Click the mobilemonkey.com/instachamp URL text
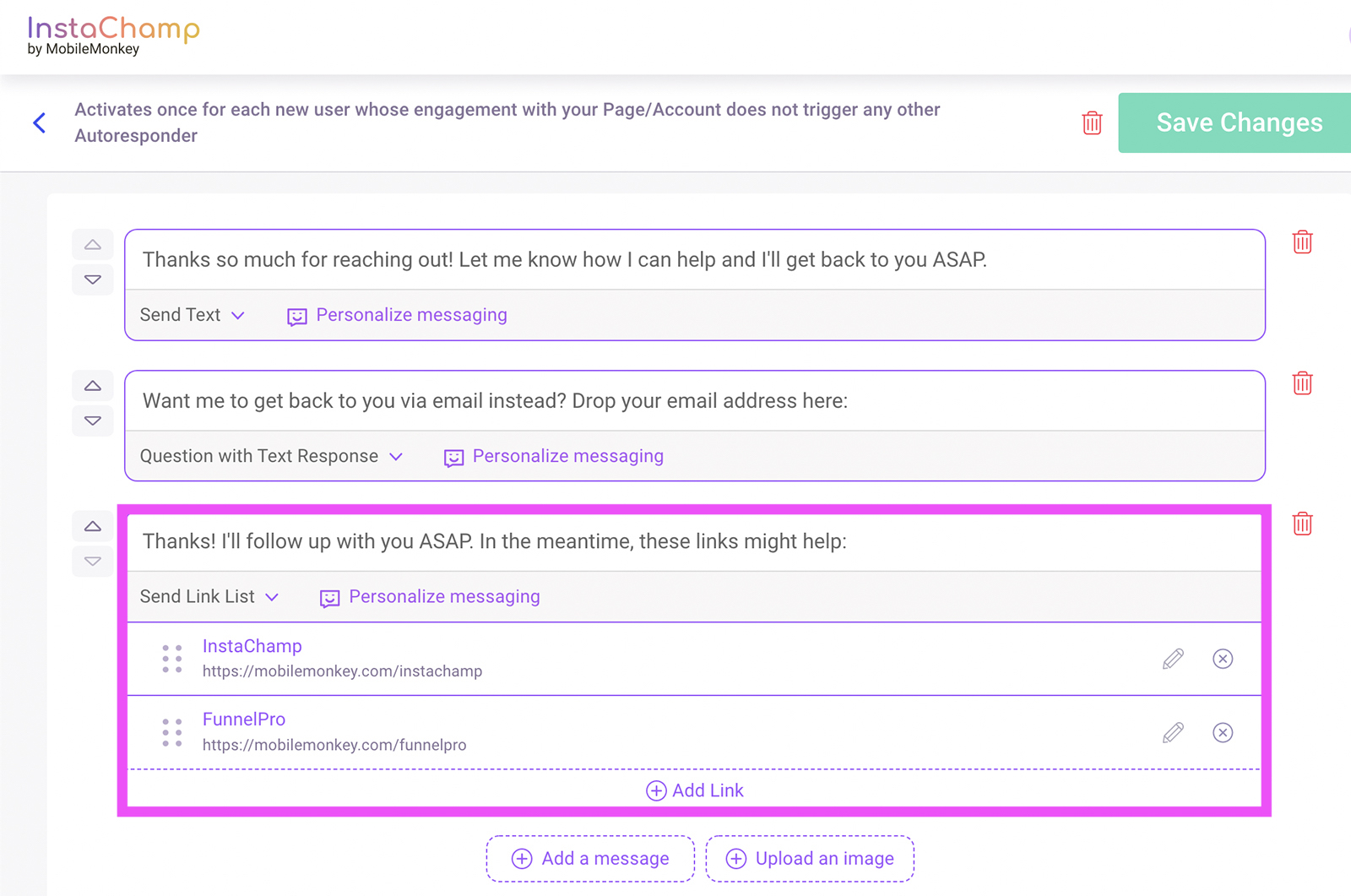This screenshot has height=896, width=1351. tap(343, 671)
